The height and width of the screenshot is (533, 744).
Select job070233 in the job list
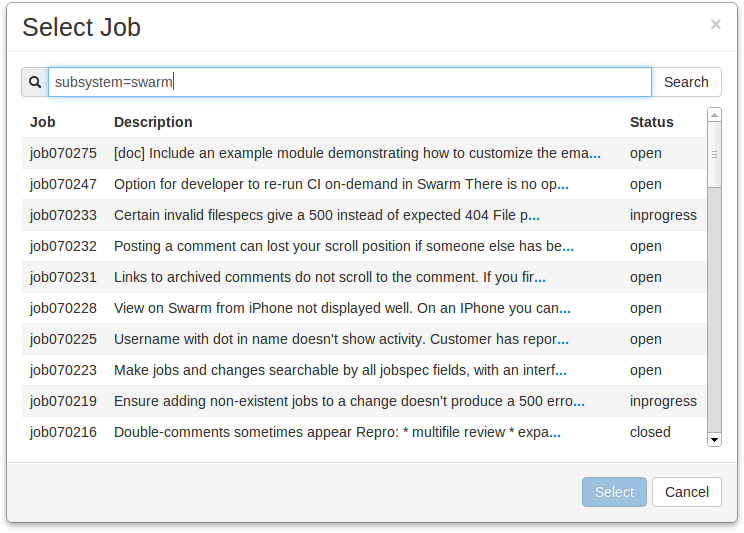coord(364,215)
